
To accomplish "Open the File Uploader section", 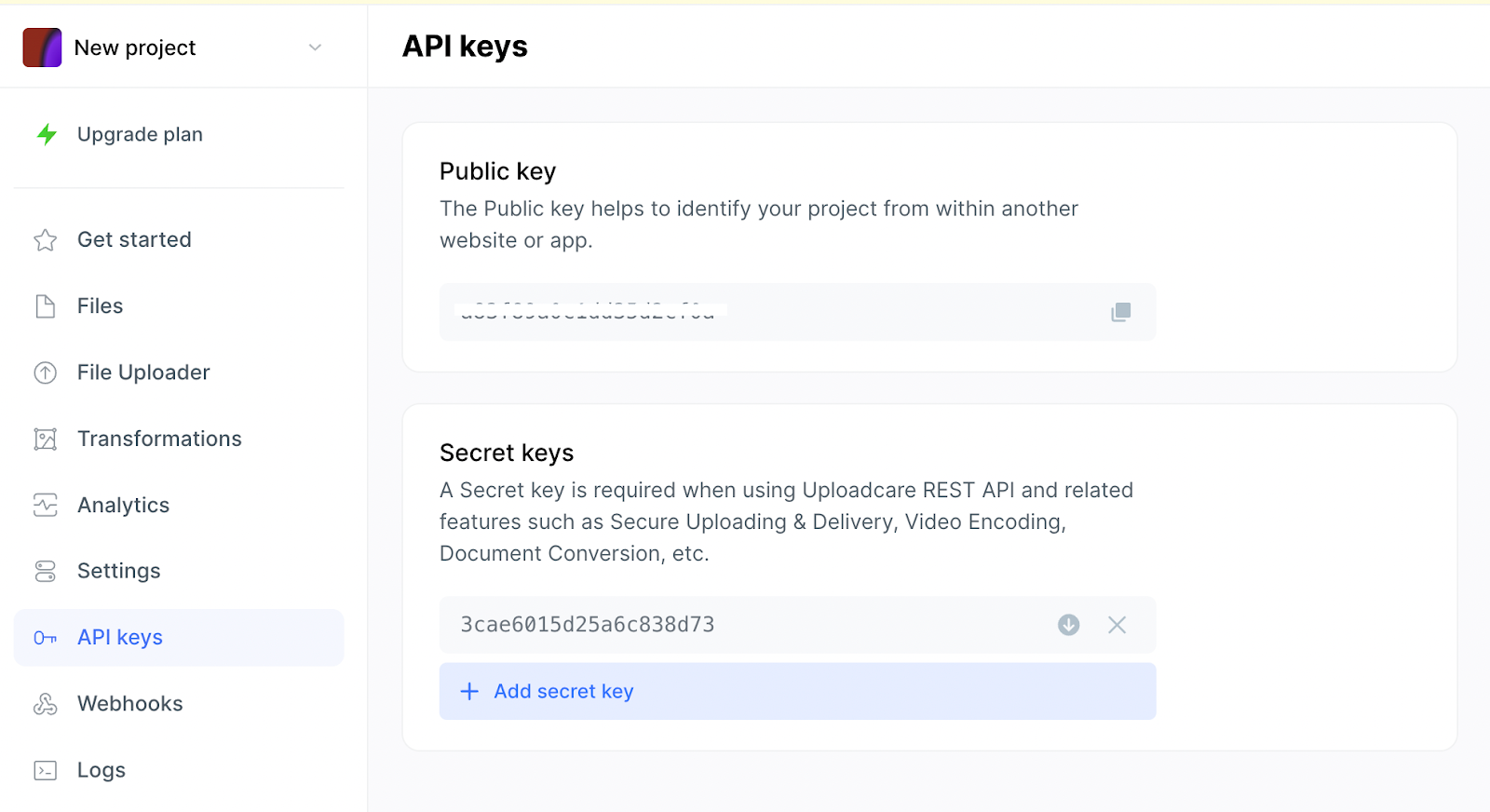I will [x=142, y=372].
